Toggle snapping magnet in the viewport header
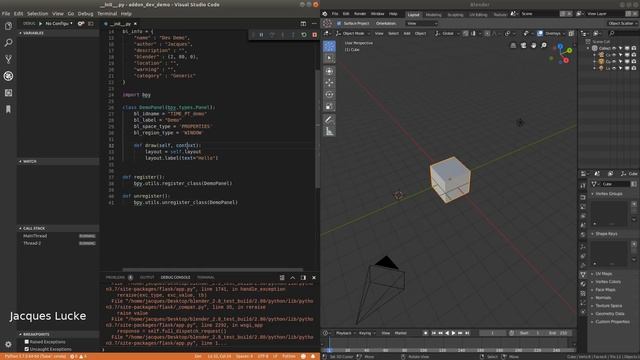This screenshot has height=360, width=640. point(465,33)
